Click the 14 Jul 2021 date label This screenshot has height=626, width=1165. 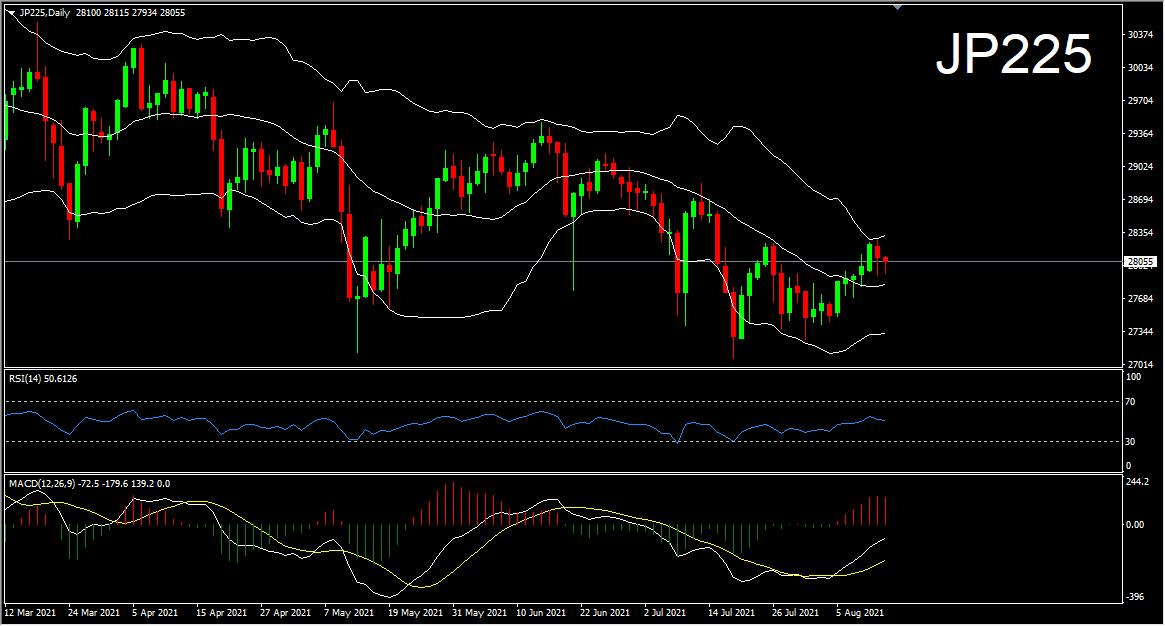pyautogui.click(x=732, y=610)
